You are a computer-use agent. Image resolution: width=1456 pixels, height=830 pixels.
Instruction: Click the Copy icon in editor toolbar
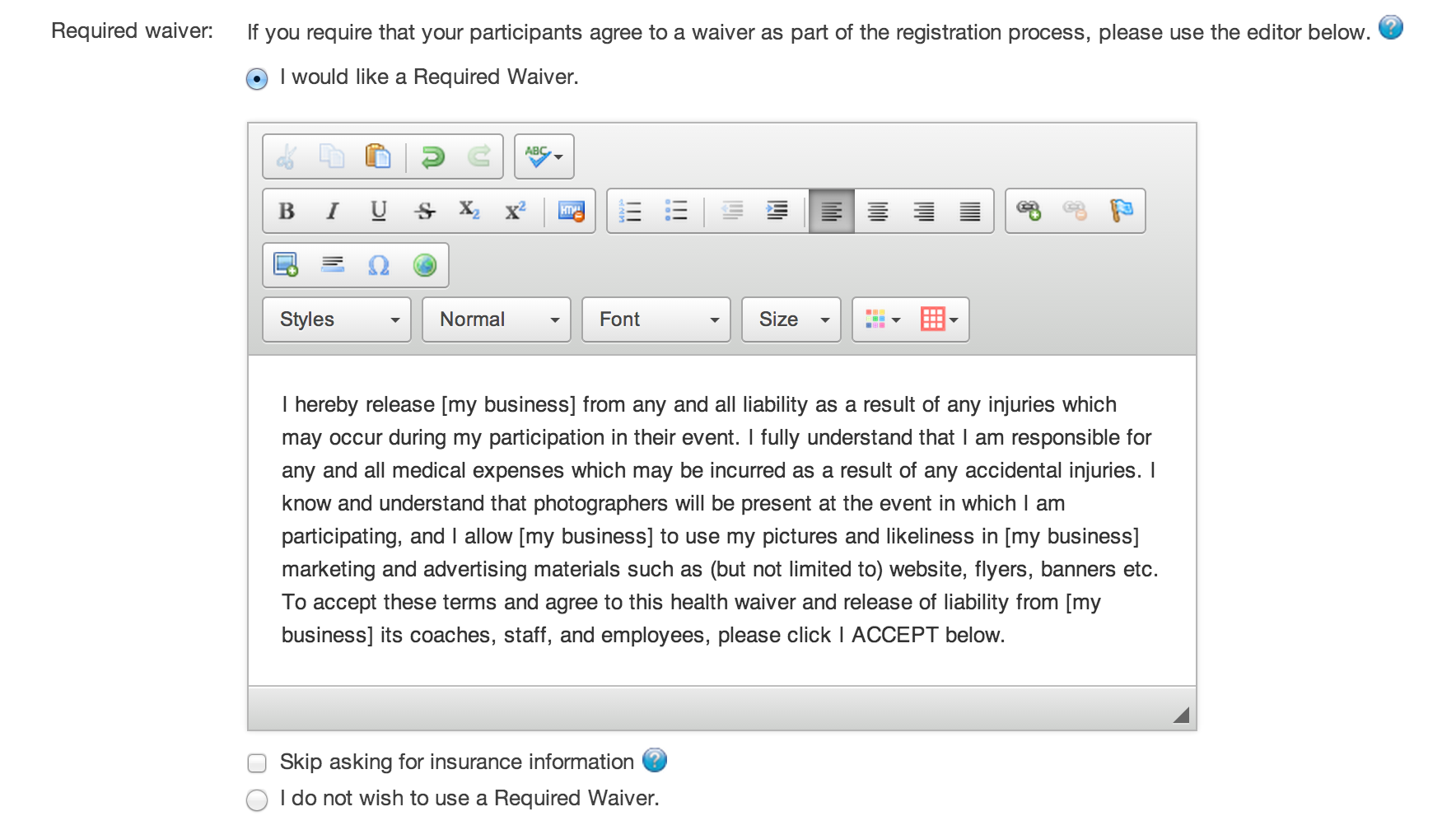click(x=332, y=156)
